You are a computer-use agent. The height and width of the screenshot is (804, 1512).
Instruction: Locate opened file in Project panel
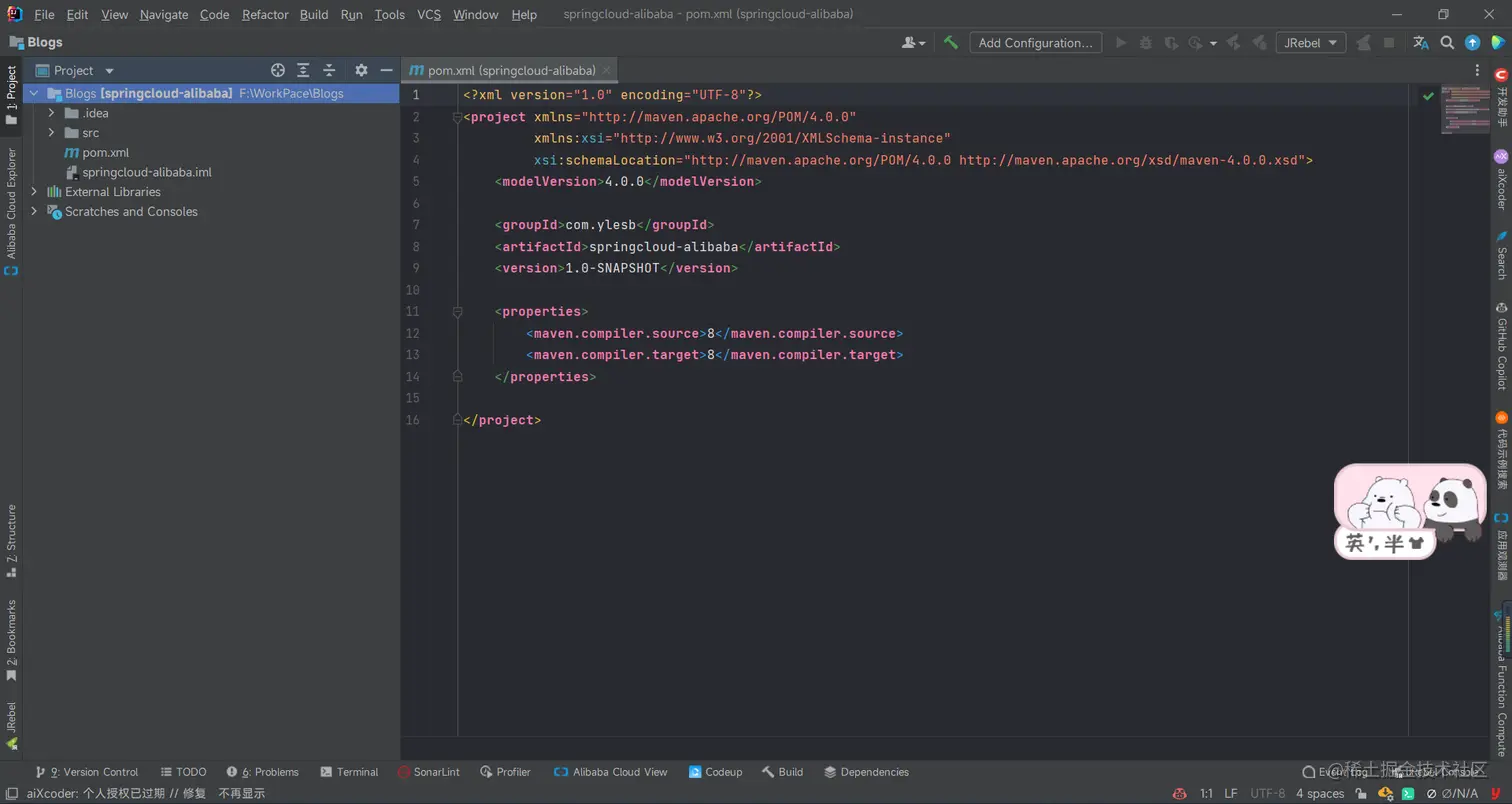[278, 70]
